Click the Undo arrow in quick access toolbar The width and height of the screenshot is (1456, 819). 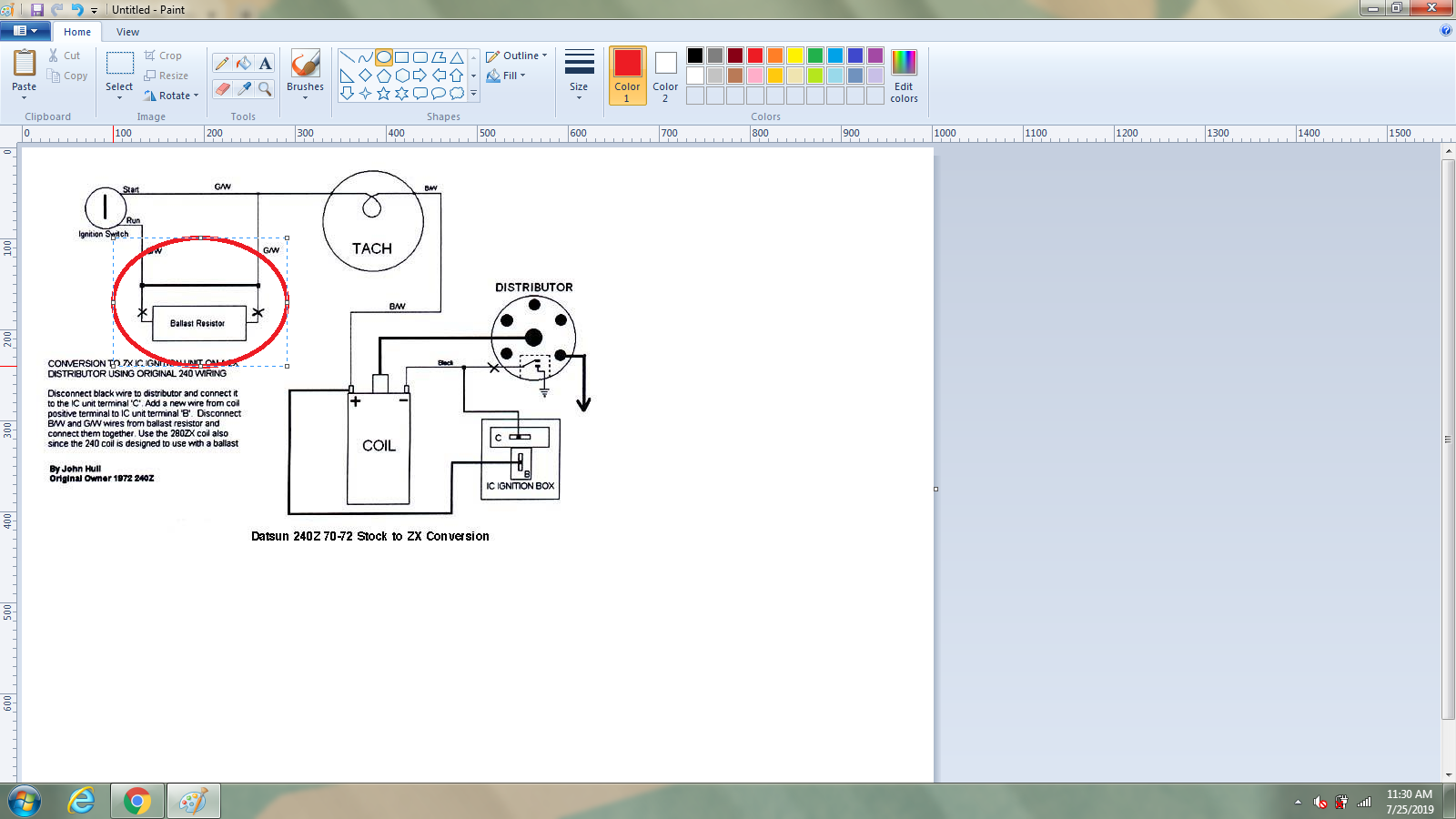76,9
